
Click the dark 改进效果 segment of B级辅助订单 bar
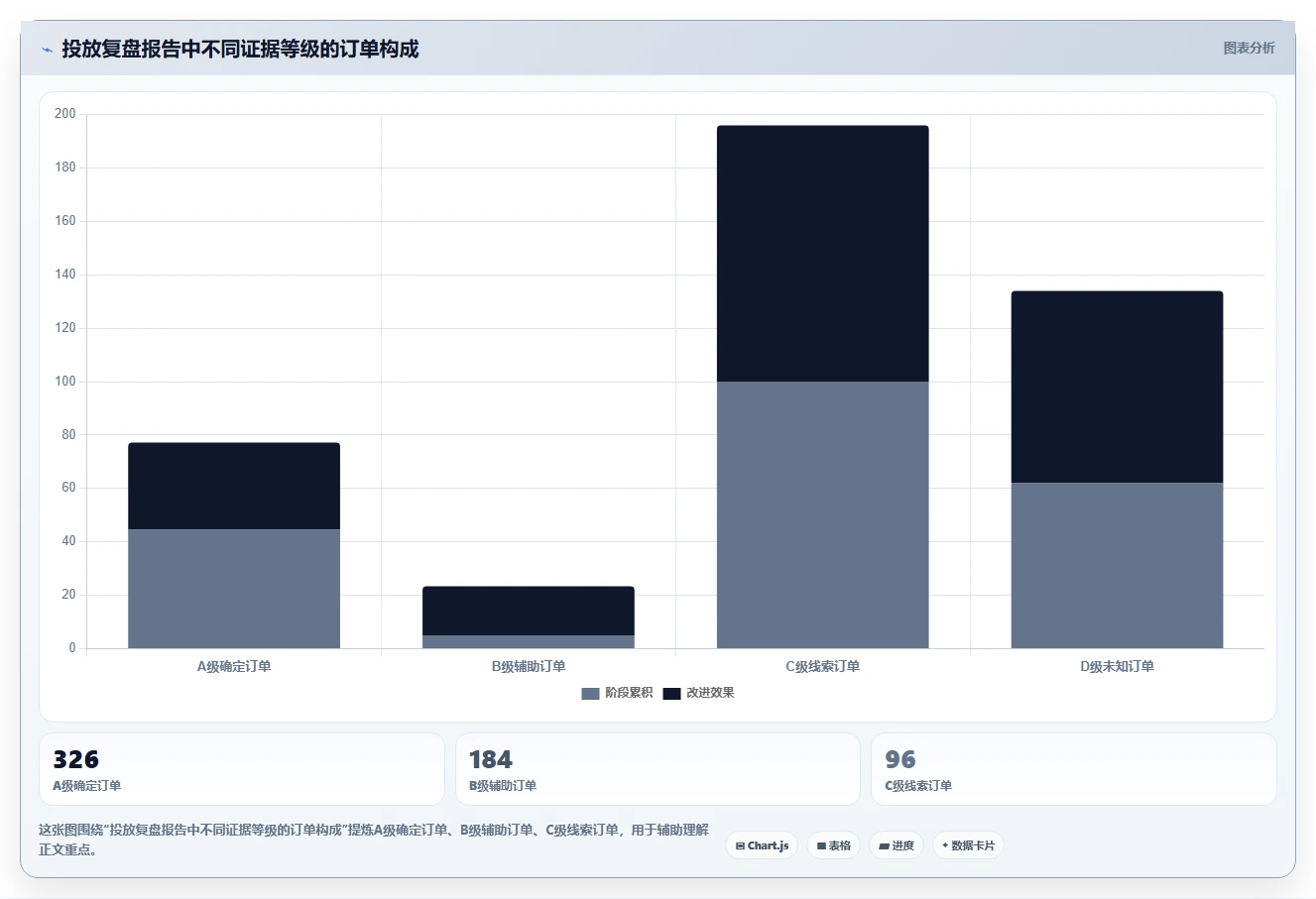tap(529, 611)
